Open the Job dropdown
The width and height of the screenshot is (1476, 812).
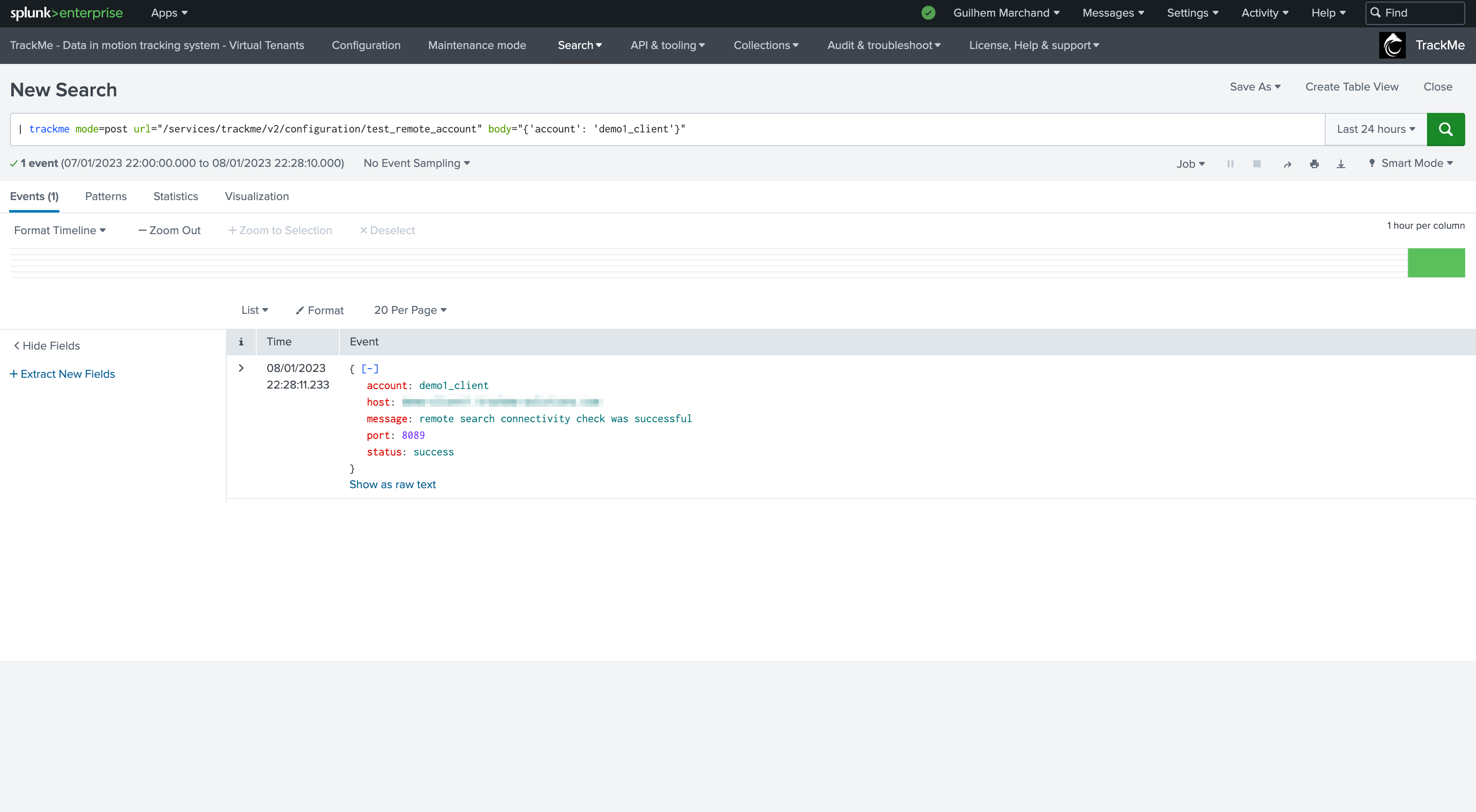(x=1191, y=164)
